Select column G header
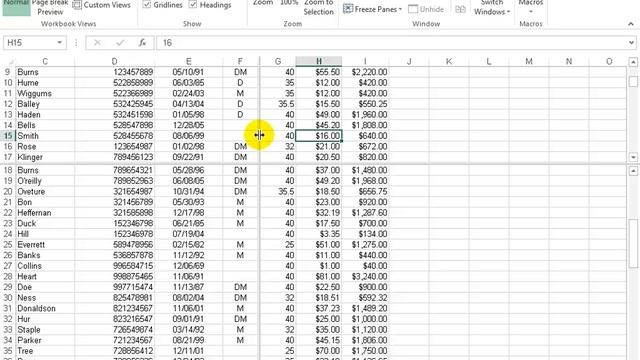Viewport: 640px width, 360px height. 278,61
